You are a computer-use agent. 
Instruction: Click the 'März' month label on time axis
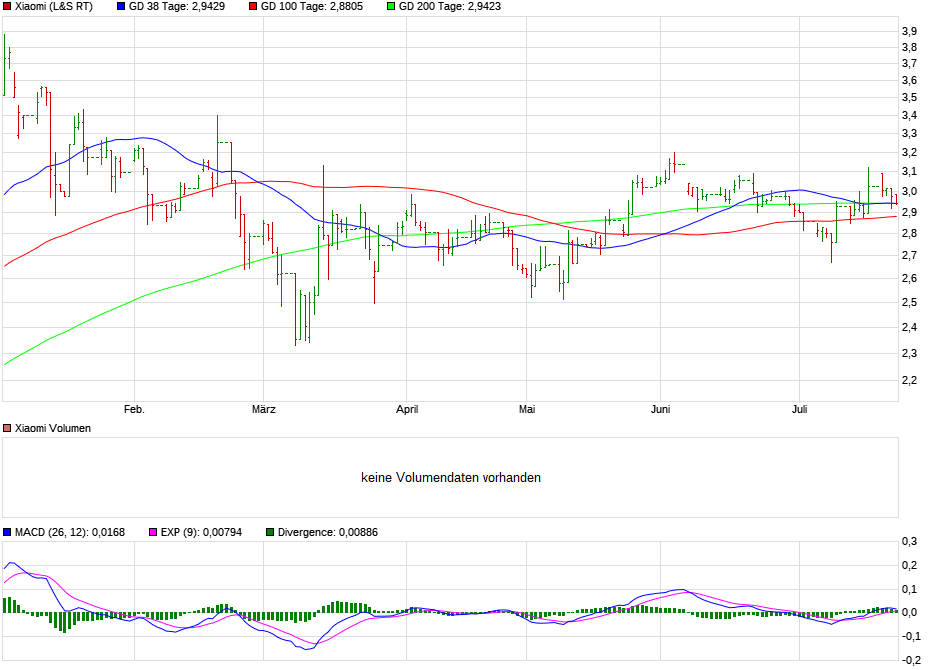(264, 409)
